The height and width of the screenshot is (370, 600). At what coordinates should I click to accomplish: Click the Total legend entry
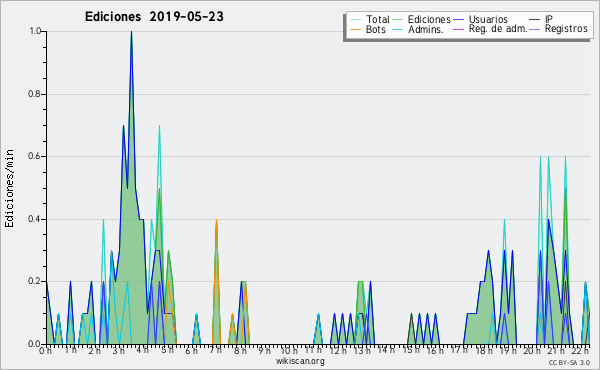[370, 19]
